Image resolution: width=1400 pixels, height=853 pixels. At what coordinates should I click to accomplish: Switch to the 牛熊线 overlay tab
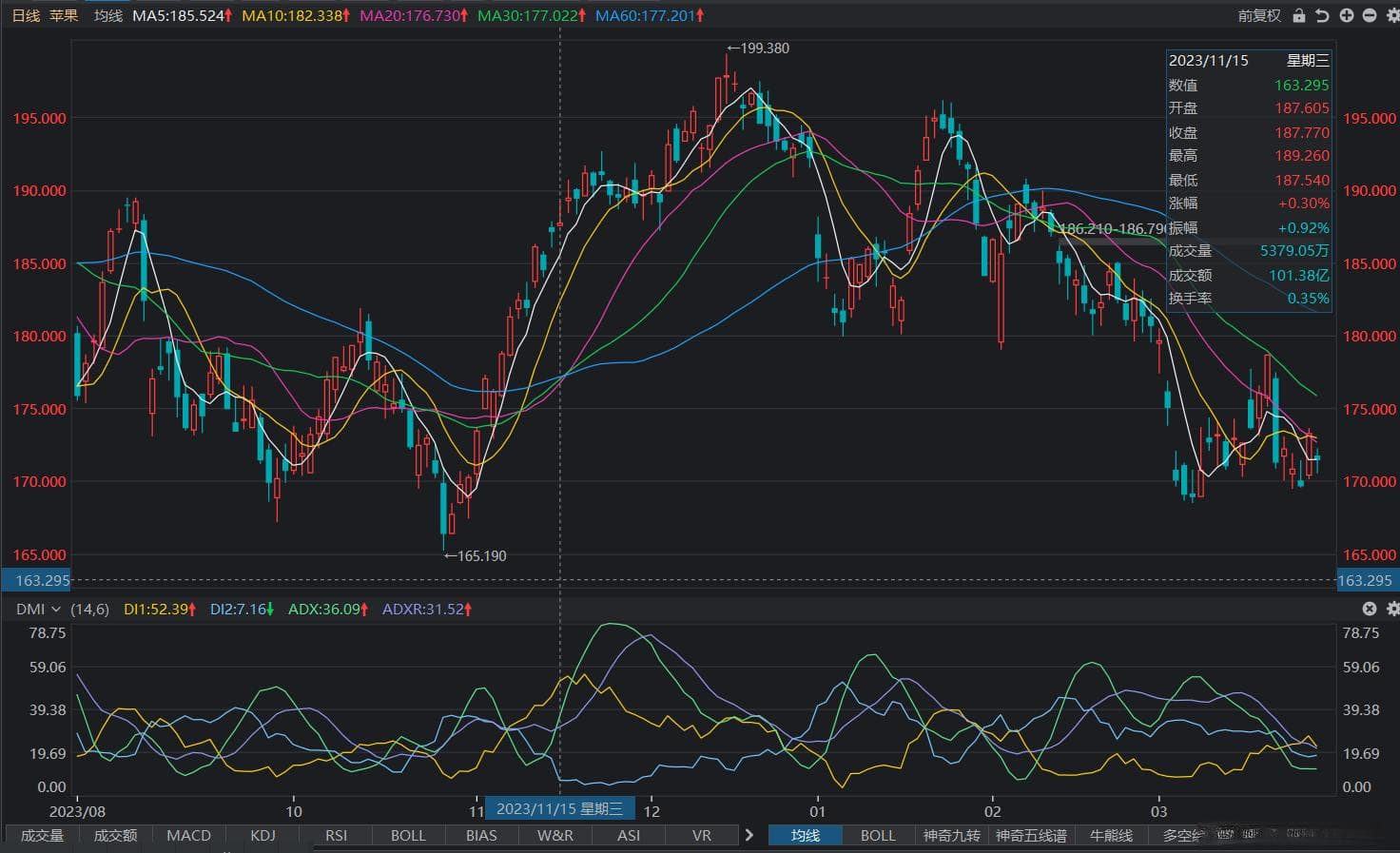point(1111,835)
